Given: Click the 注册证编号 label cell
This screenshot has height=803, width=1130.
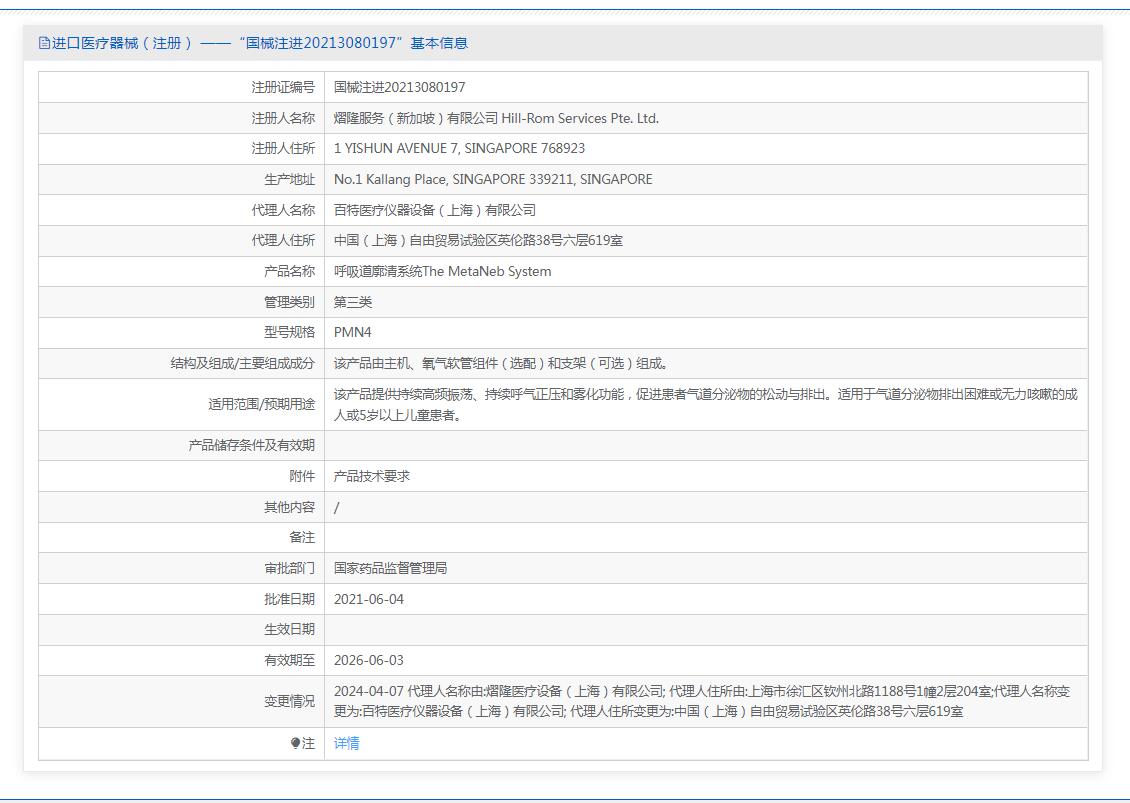Looking at the screenshot, I should click(182, 87).
